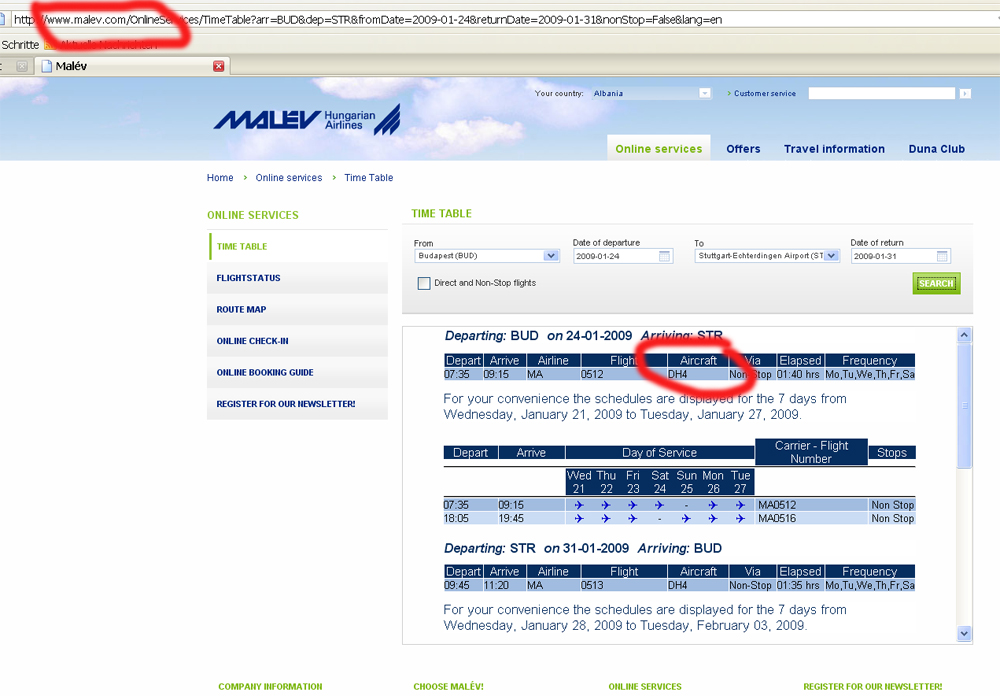Follow the Online services breadcrumb link
1000x696 pixels.
pos(289,178)
